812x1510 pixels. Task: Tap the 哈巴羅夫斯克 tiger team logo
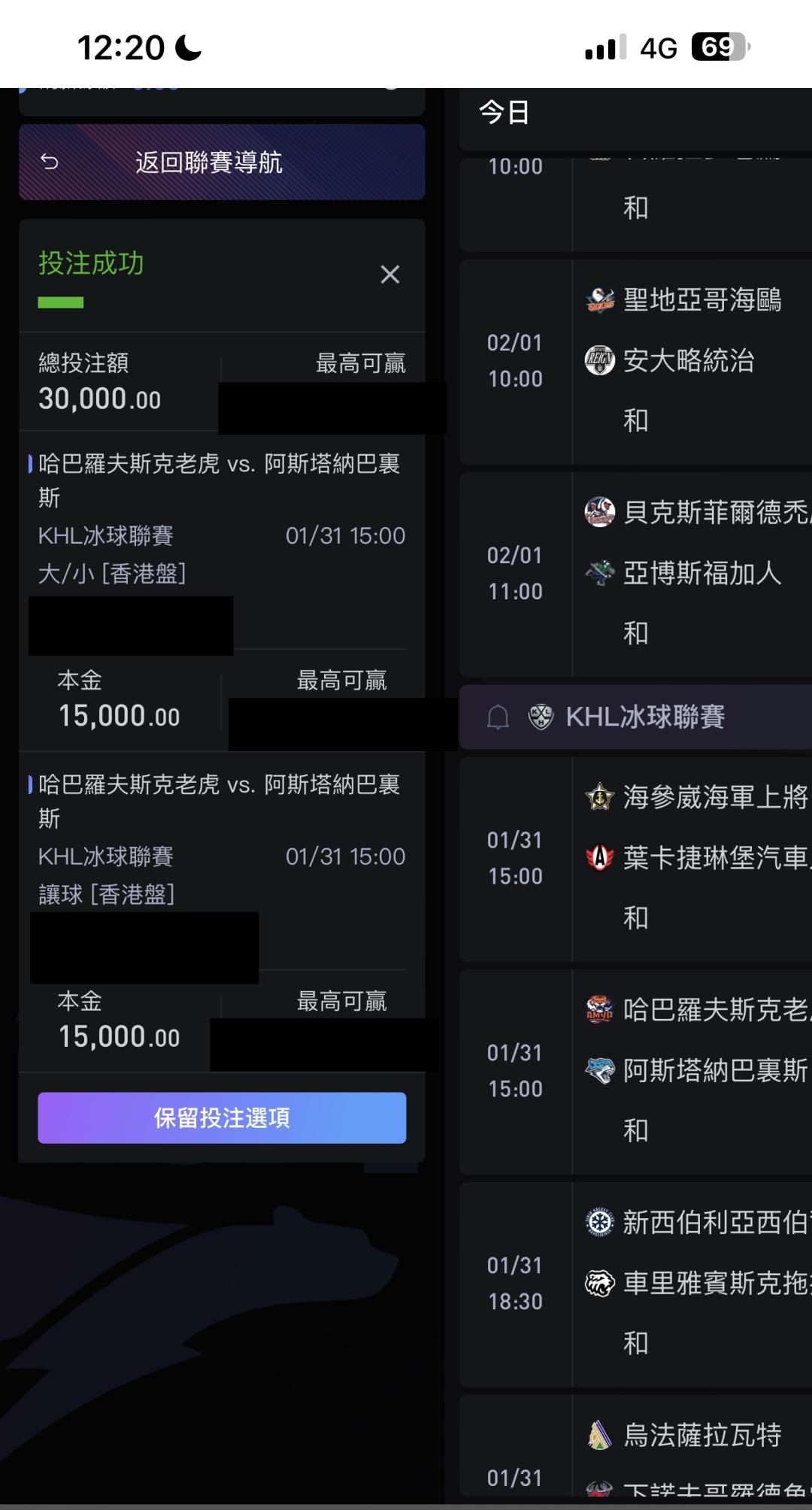[600, 1009]
